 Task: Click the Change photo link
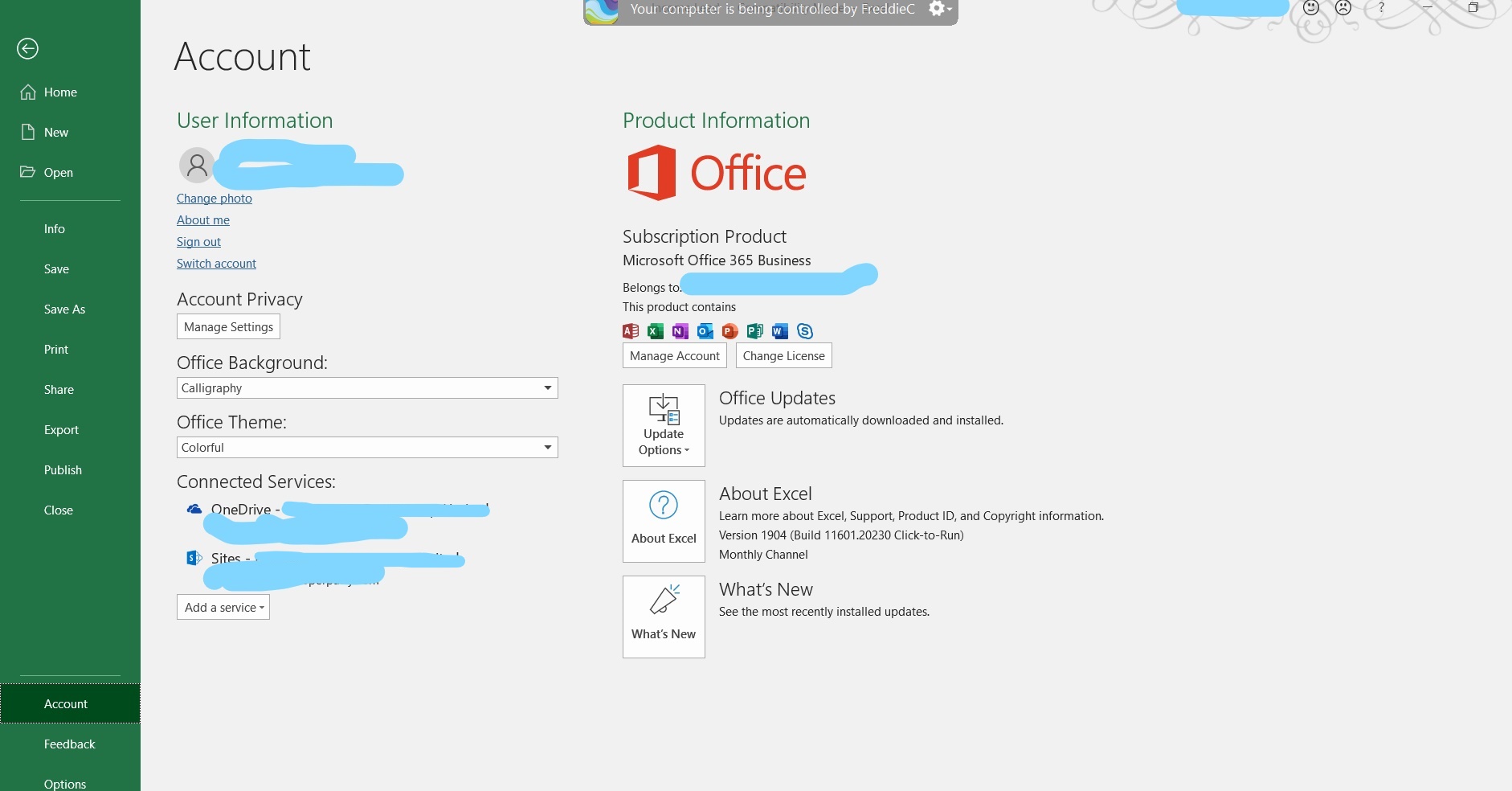click(x=215, y=199)
